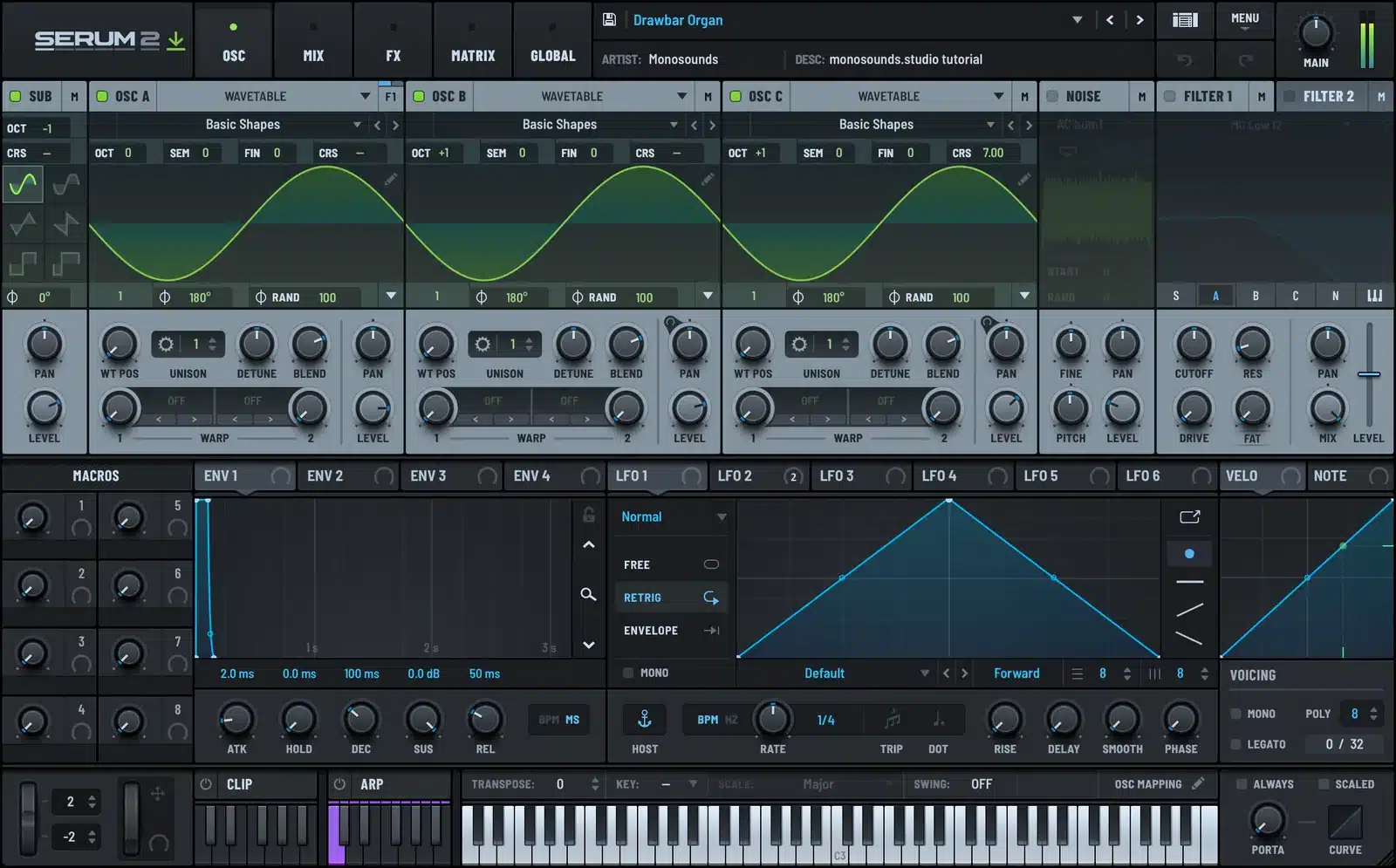Edit OSC mapping pencil icon
Screen dimensions: 1396x868
click(1199, 783)
